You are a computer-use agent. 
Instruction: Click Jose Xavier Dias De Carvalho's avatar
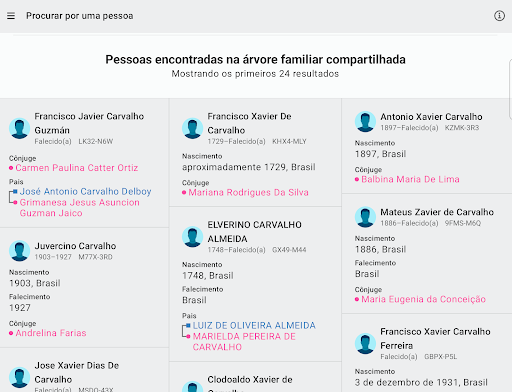19,377
